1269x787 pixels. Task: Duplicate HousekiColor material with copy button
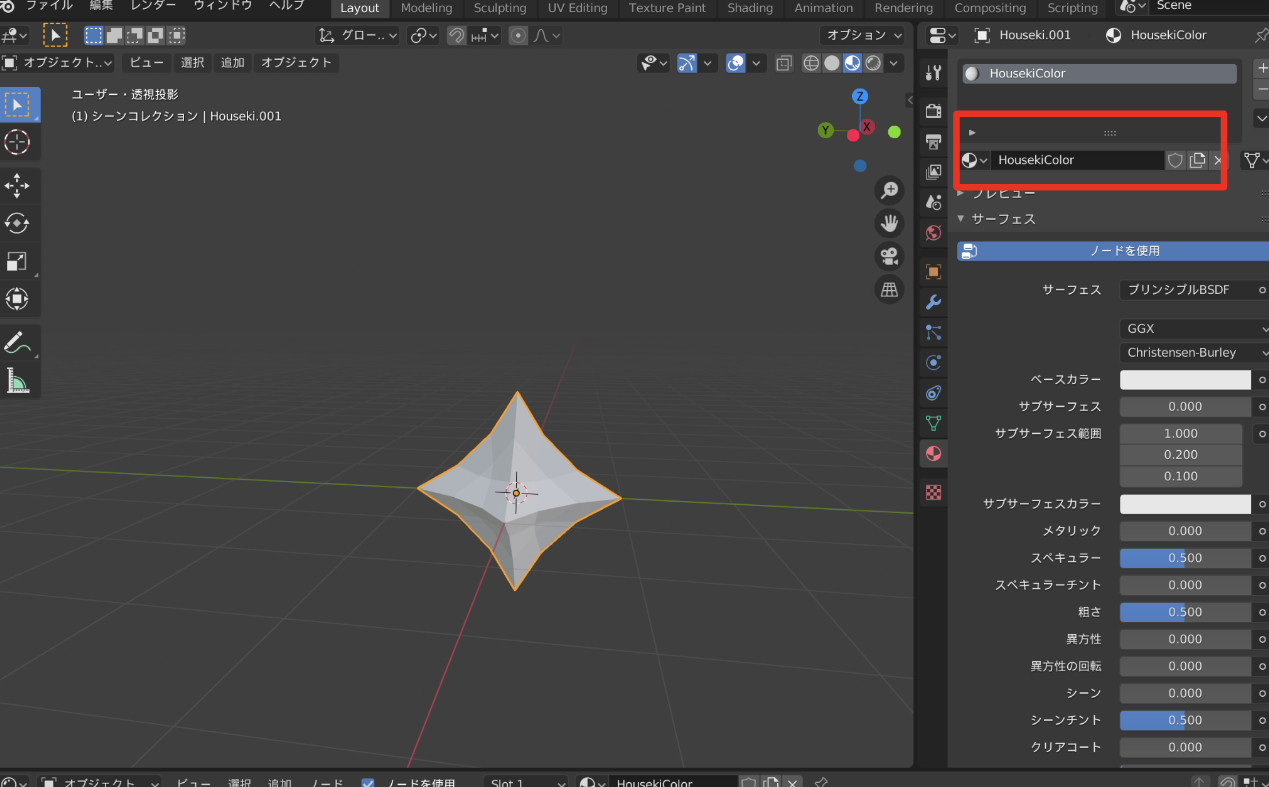(1197, 160)
